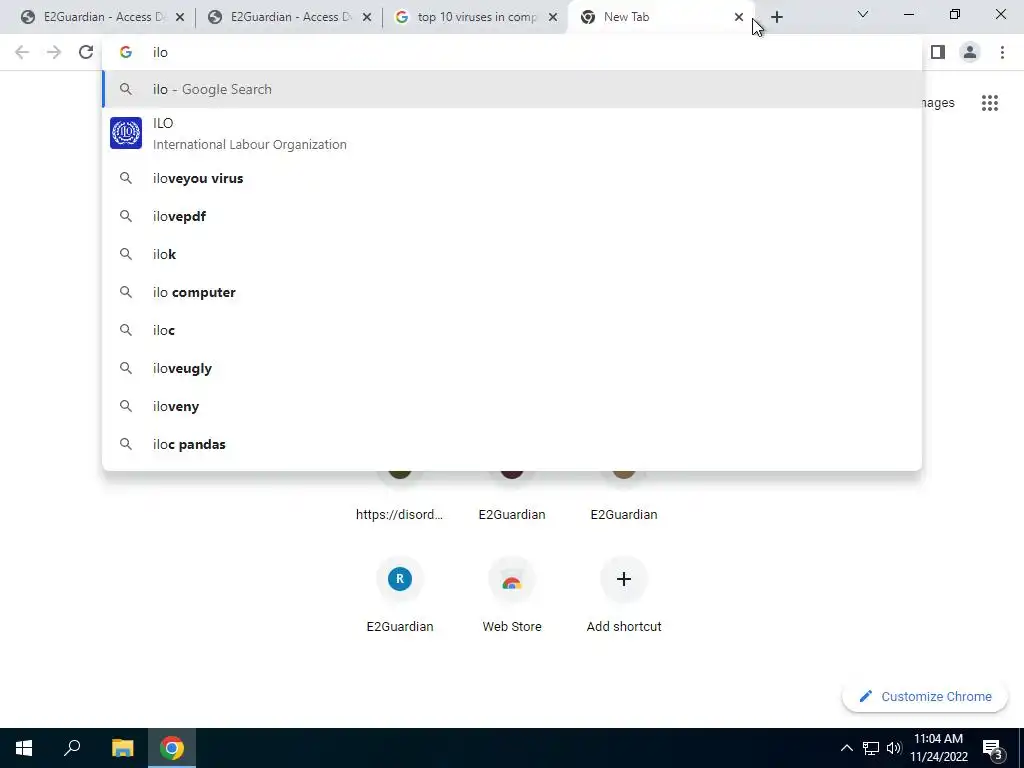The image size is (1024, 768).
Task: Choose ILO International Labour Organization suggestion
Action: [x=512, y=133]
